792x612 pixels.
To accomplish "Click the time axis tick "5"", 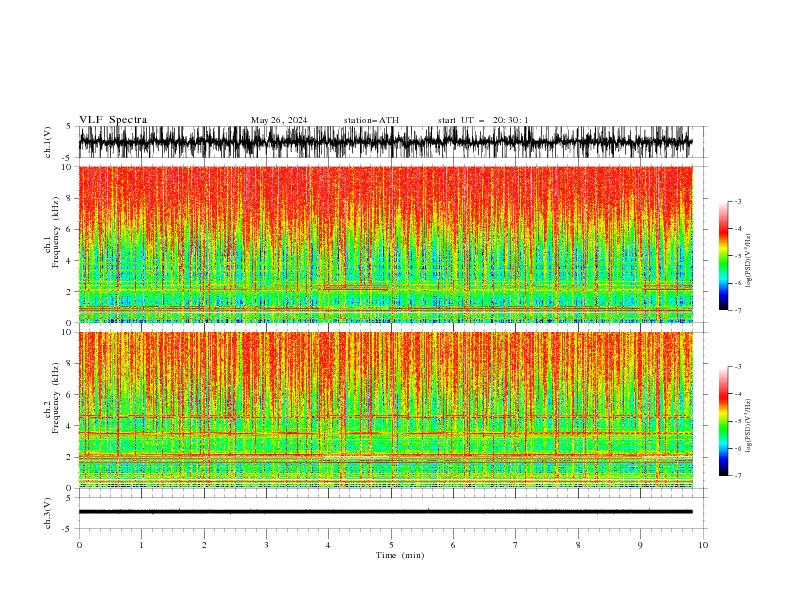I will (x=391, y=545).
